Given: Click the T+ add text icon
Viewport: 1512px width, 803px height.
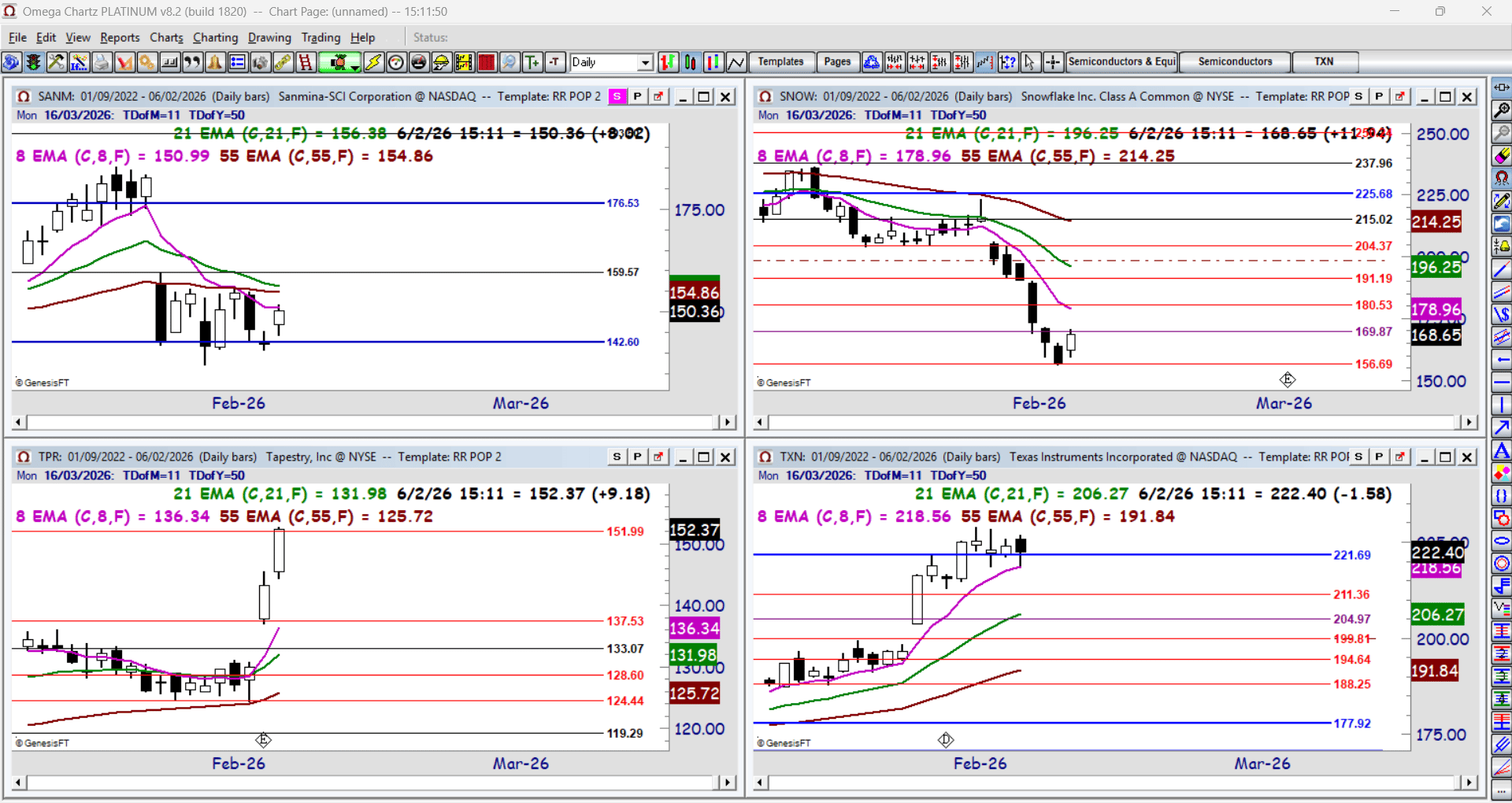Looking at the screenshot, I should 533,62.
